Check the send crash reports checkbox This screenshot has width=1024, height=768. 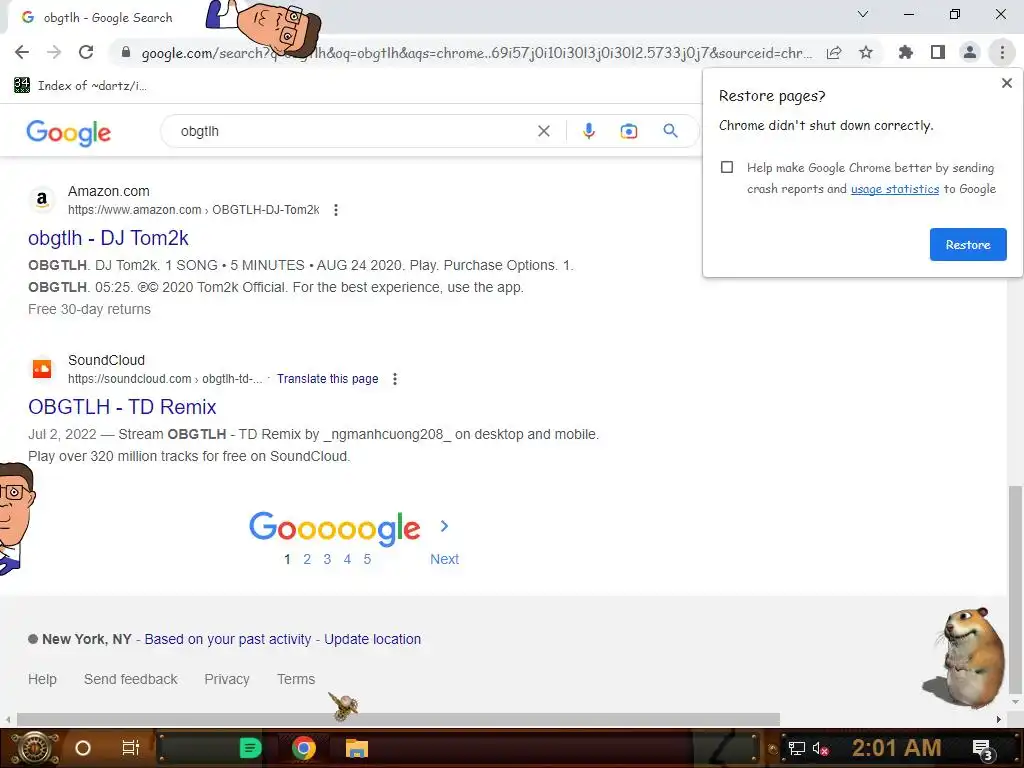click(x=727, y=167)
